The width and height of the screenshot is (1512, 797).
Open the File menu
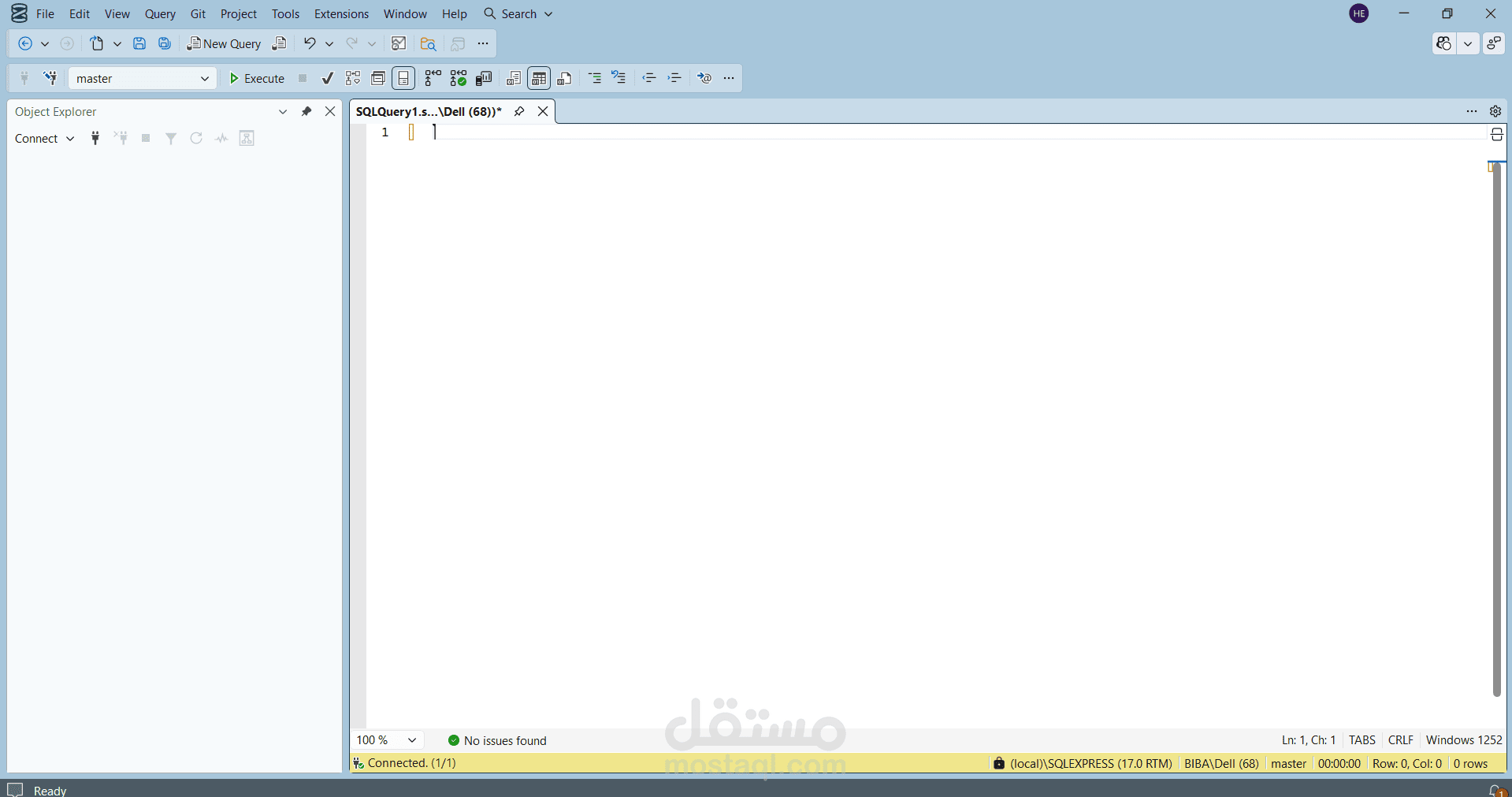click(45, 13)
